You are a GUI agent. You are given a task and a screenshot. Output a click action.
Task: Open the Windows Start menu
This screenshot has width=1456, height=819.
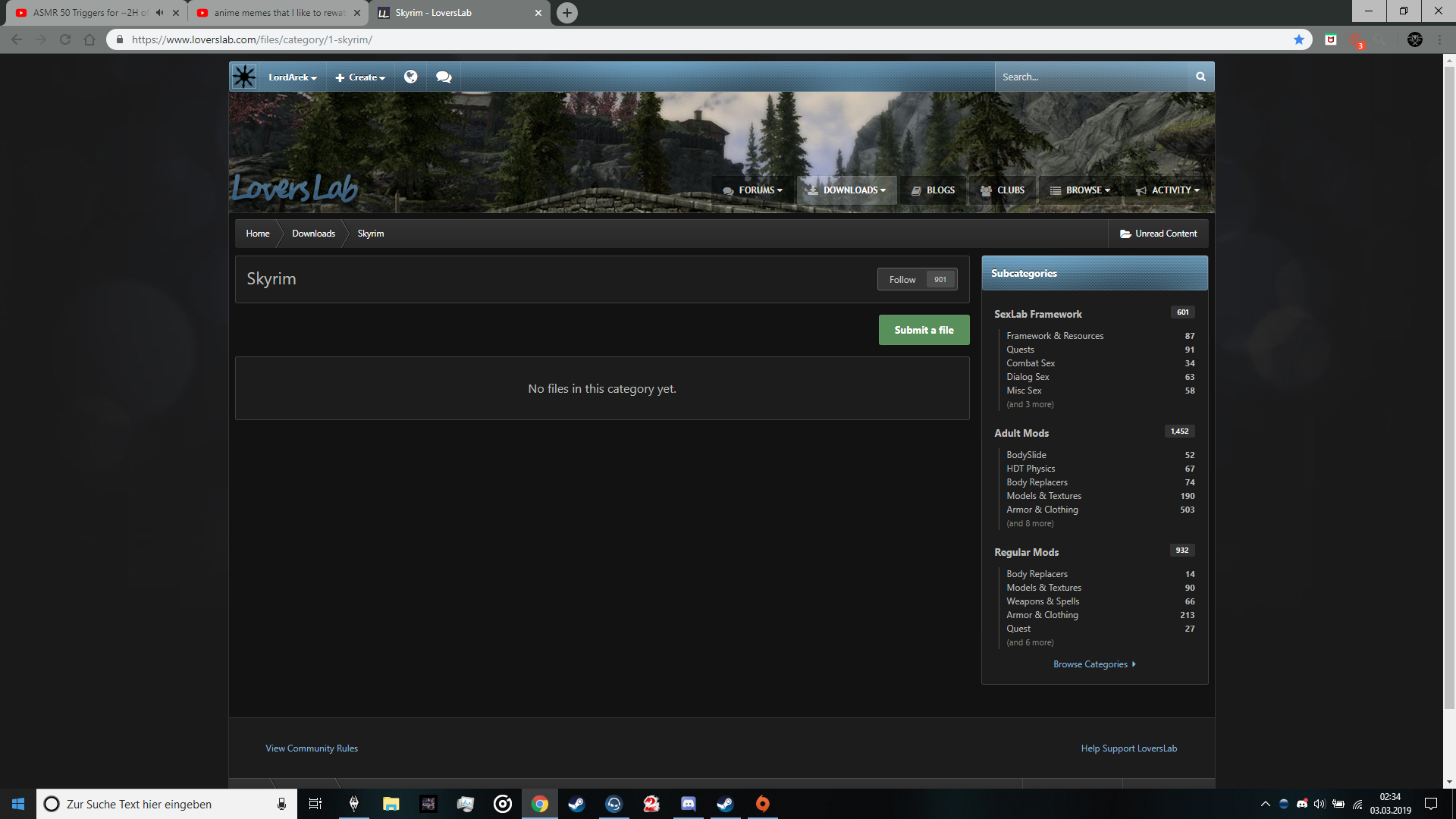click(x=18, y=804)
